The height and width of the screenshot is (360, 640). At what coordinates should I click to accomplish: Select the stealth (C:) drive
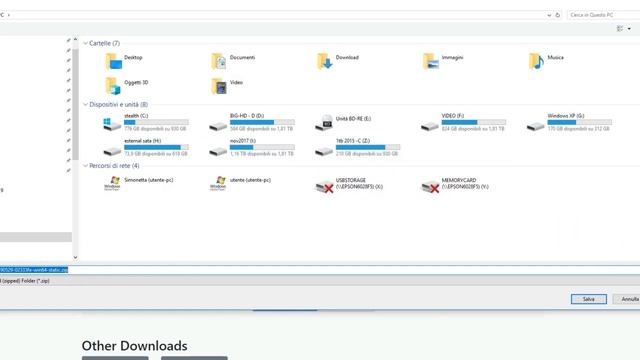pyautogui.click(x=146, y=122)
